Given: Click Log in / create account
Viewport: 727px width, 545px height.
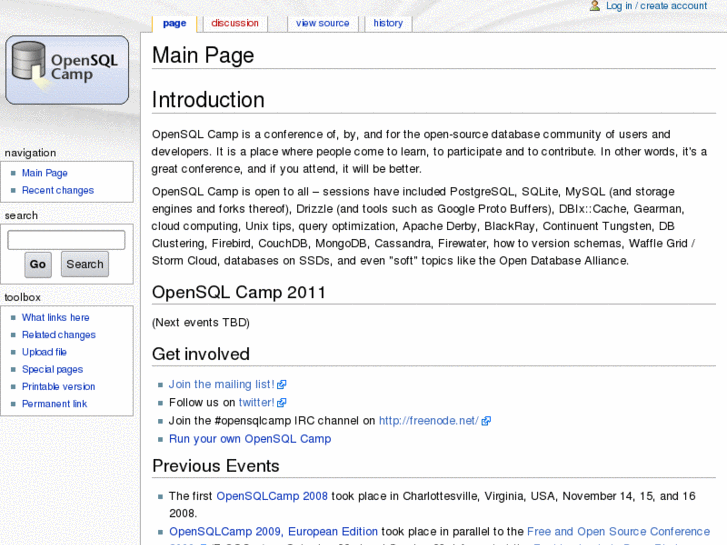Looking at the screenshot, I should pos(657,6).
